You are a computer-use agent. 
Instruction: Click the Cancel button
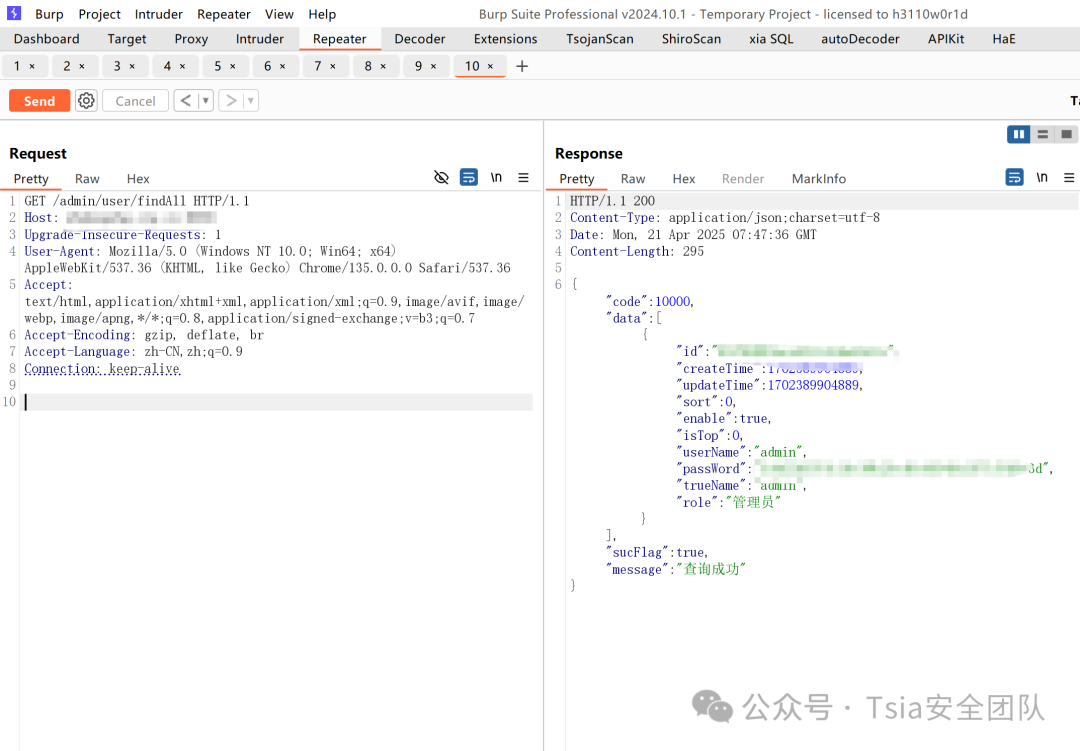135,101
